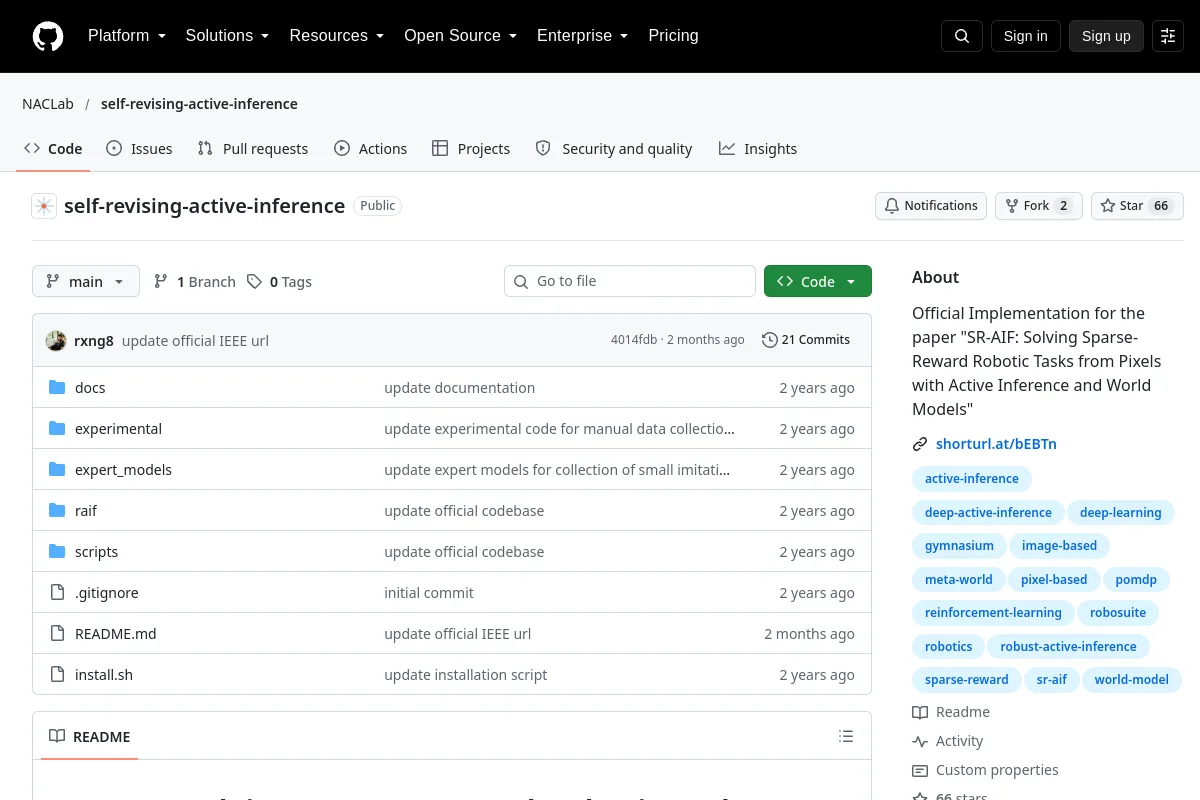View the 21 Commits history
Image resolution: width=1200 pixels, height=800 pixels.
[806, 340]
